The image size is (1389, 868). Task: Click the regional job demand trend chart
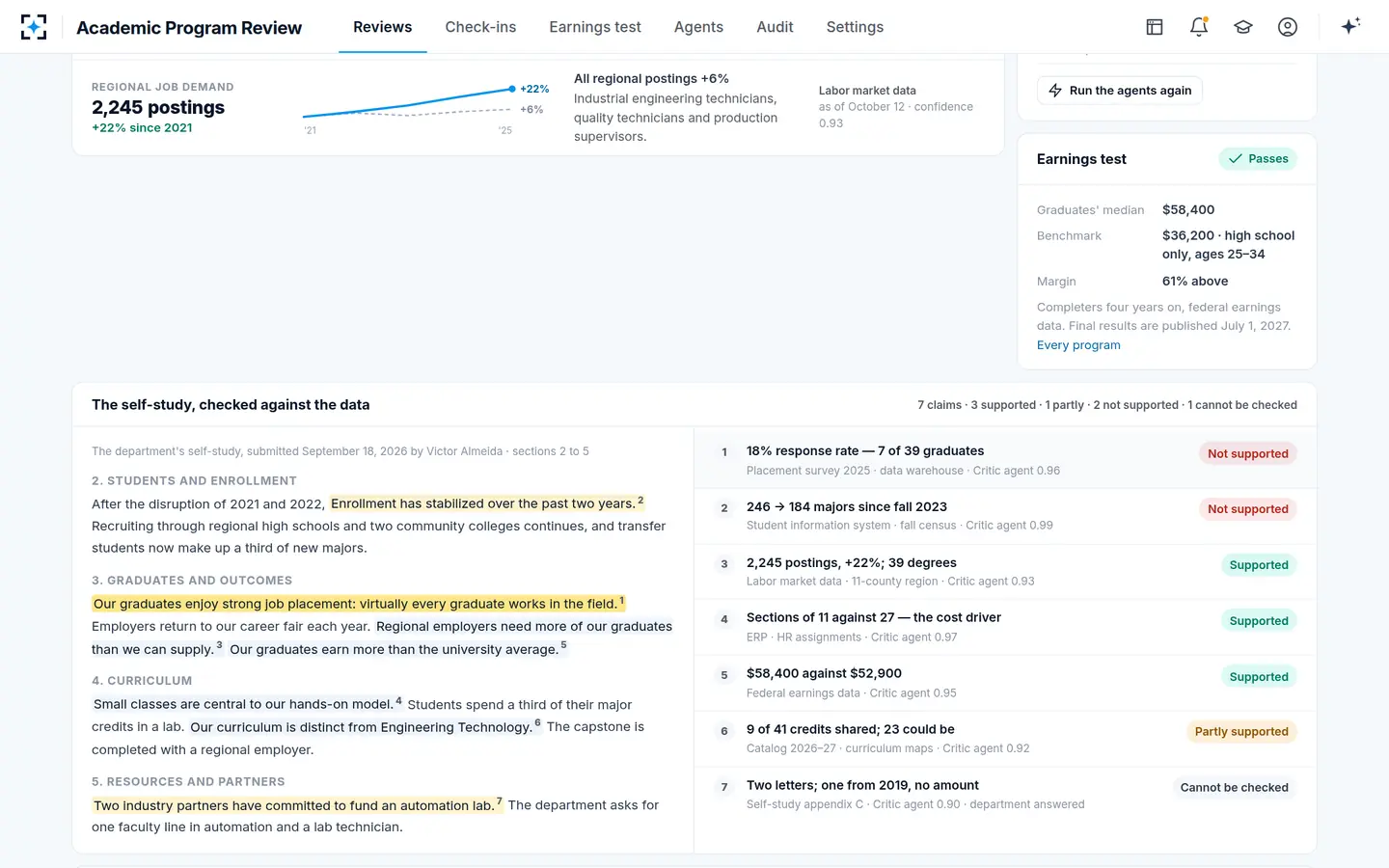[x=425, y=109]
